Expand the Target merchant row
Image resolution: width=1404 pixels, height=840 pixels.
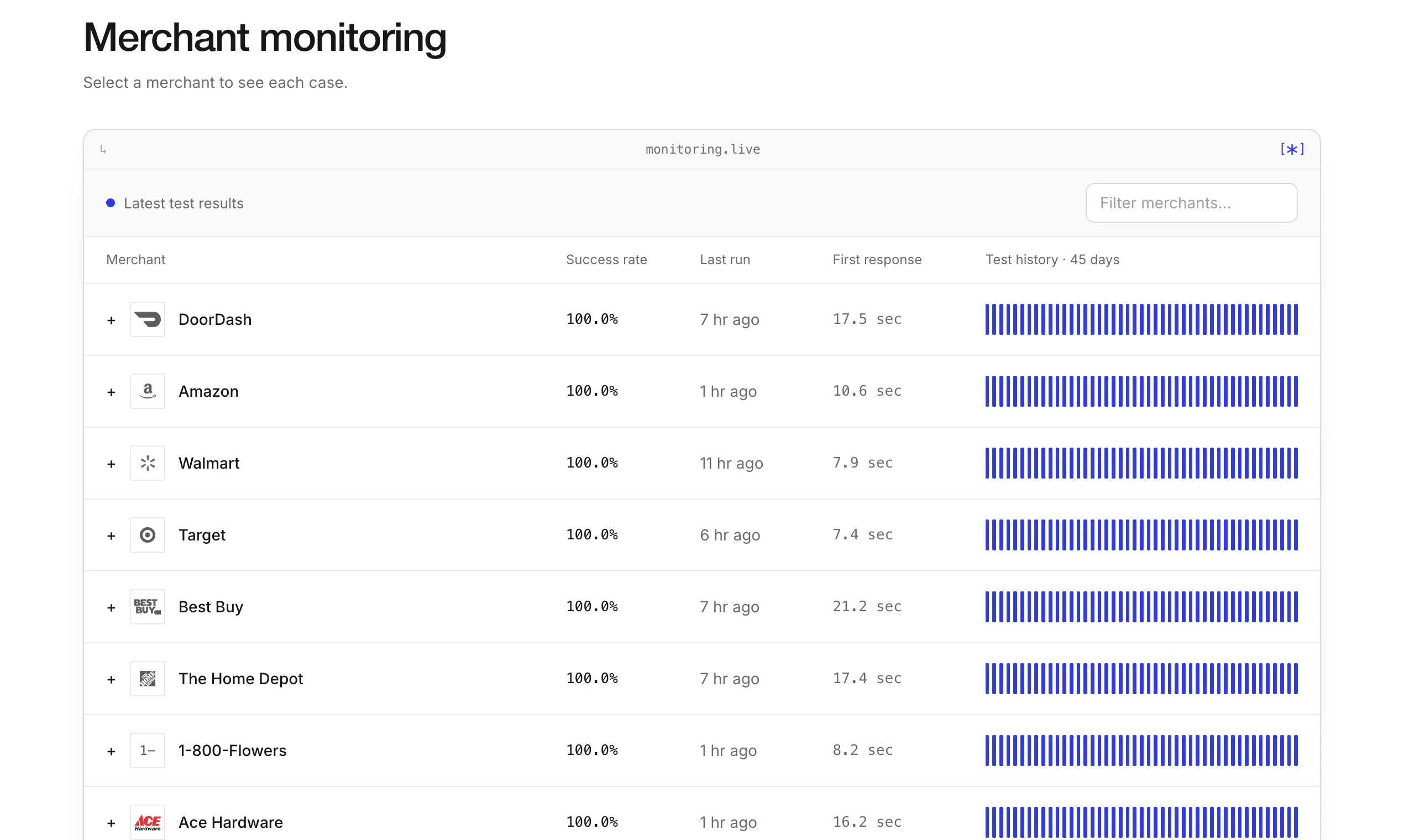coord(112,536)
